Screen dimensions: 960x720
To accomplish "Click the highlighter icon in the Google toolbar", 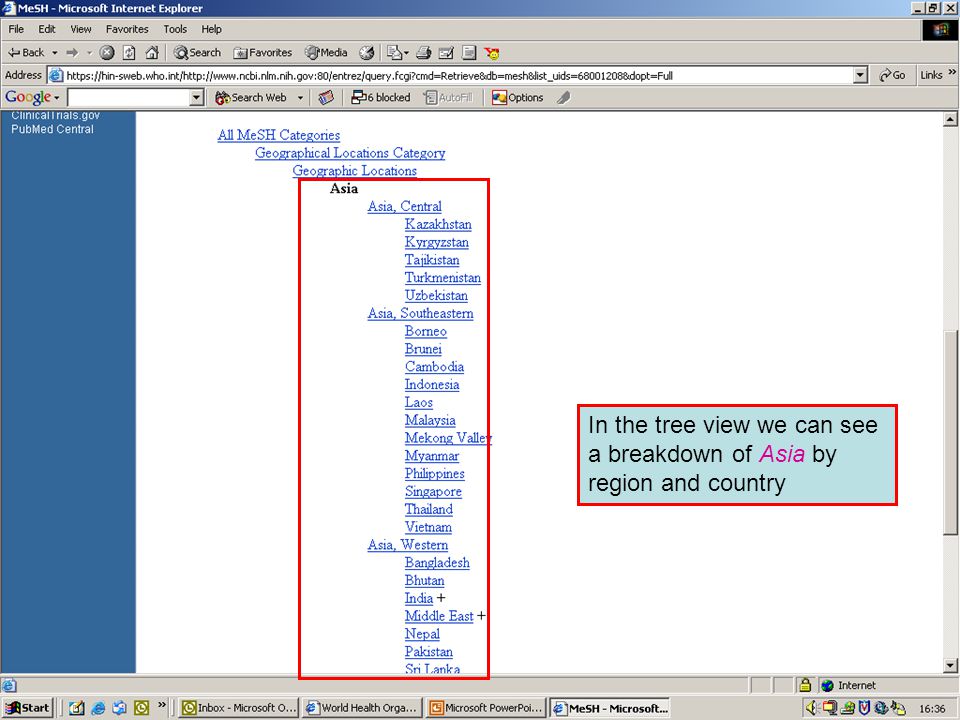I will click(564, 97).
